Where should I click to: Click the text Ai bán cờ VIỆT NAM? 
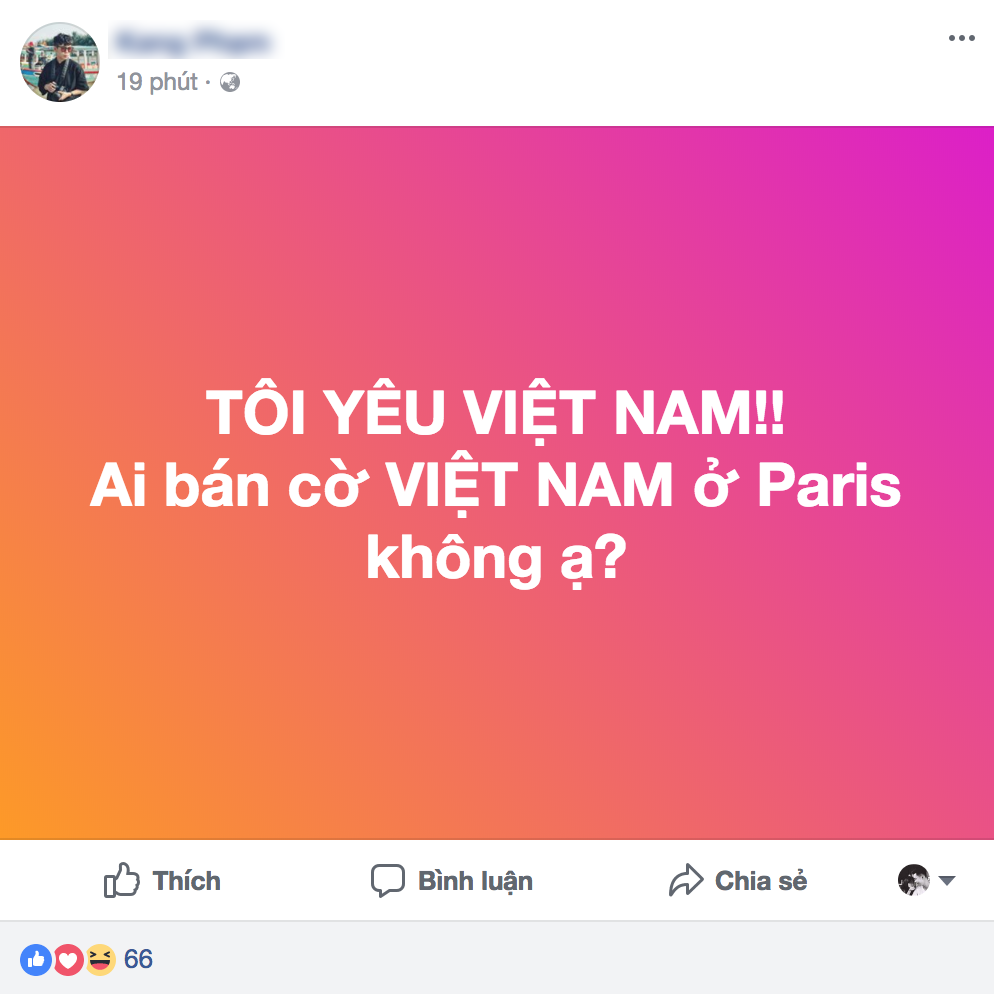pos(380,485)
